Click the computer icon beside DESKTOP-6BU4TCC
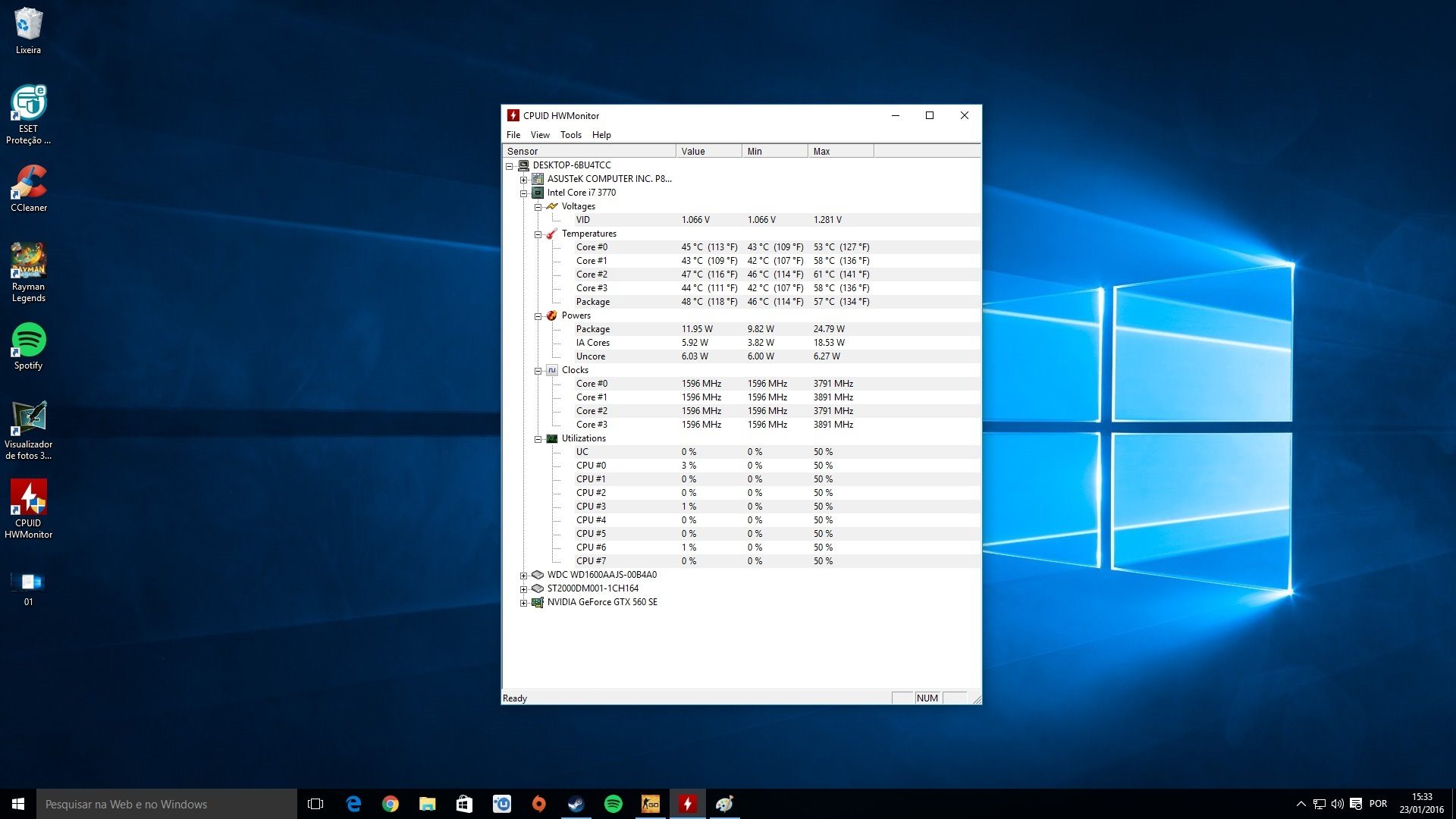The width and height of the screenshot is (1456, 819). 523,165
